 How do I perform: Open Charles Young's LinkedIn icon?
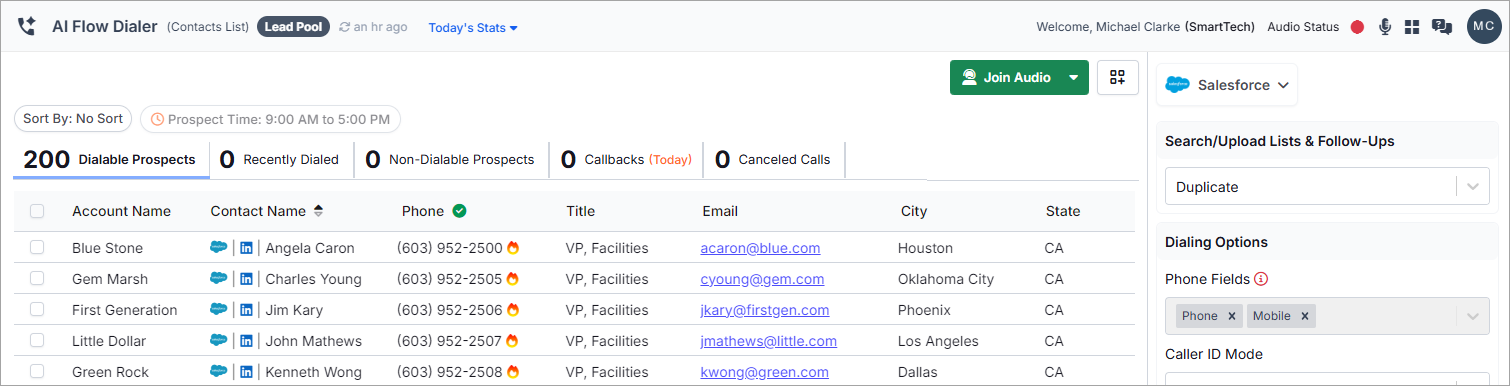point(246,279)
